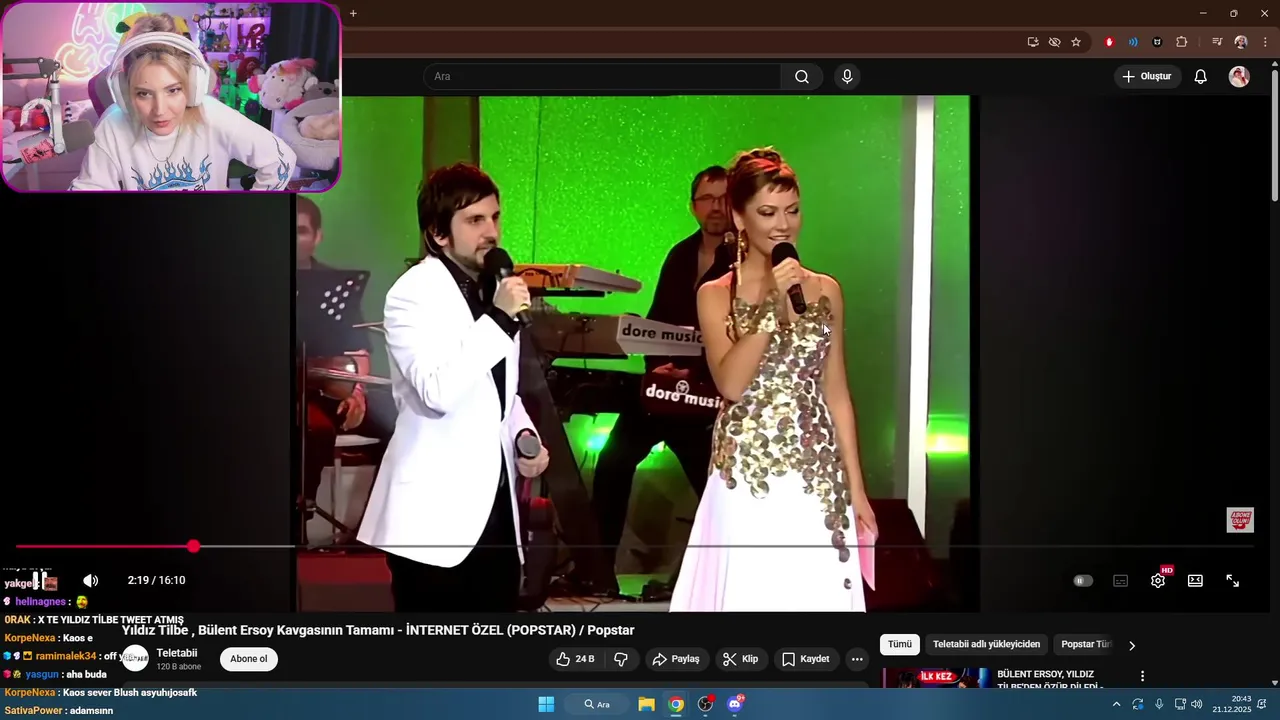
Task: Focus the Ara search field
Action: click(603, 77)
